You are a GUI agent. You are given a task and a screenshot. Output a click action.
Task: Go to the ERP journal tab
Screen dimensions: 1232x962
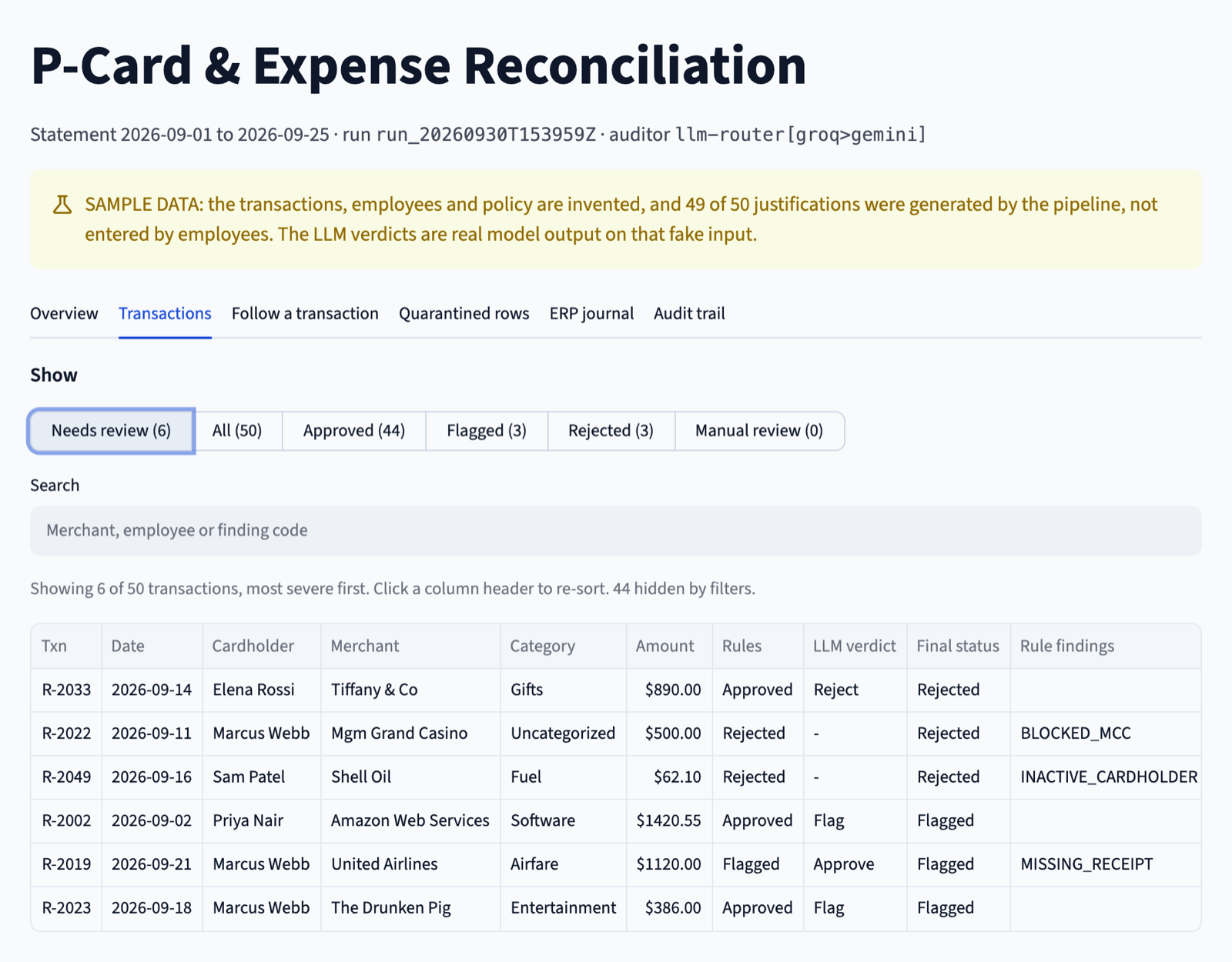(x=591, y=313)
